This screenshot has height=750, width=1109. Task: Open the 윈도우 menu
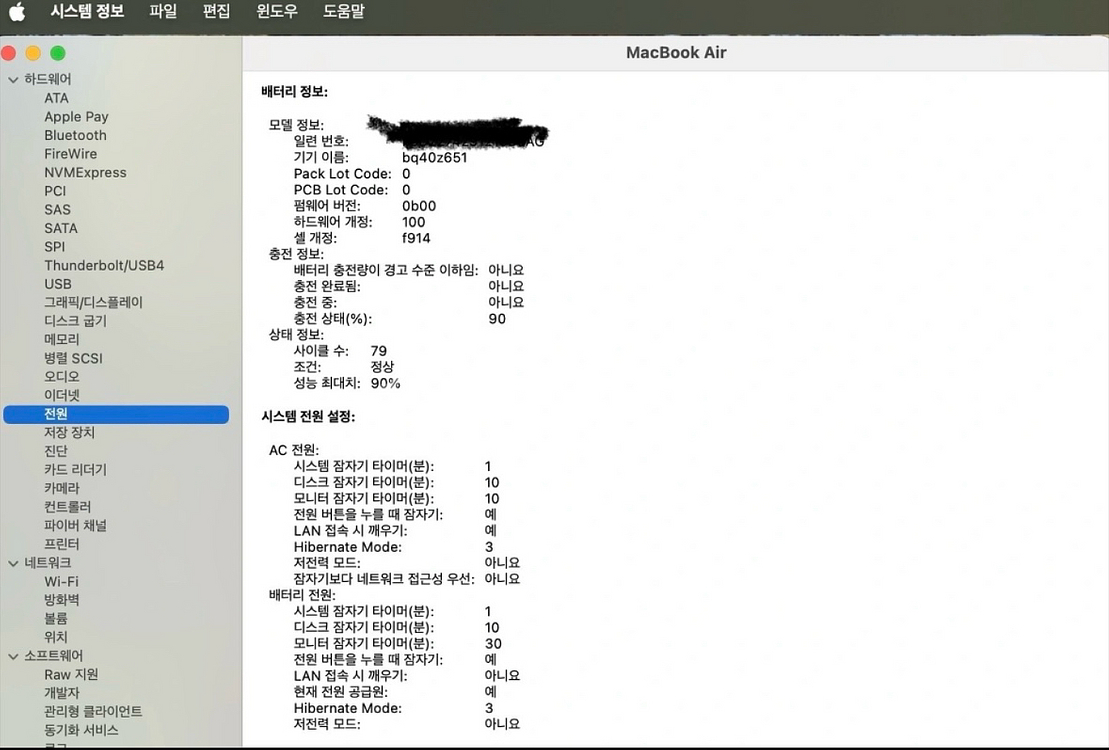[277, 11]
